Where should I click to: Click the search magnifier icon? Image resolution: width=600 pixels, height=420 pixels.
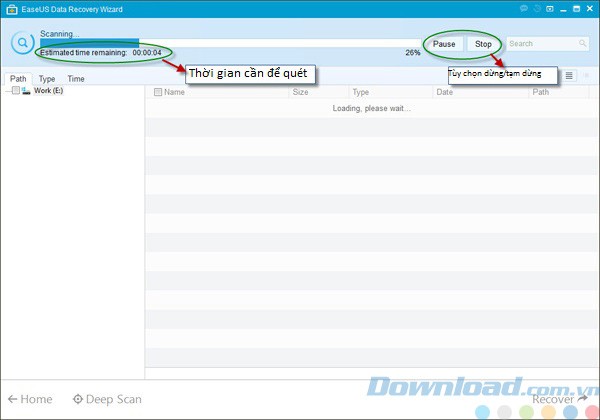pyautogui.click(x=582, y=44)
